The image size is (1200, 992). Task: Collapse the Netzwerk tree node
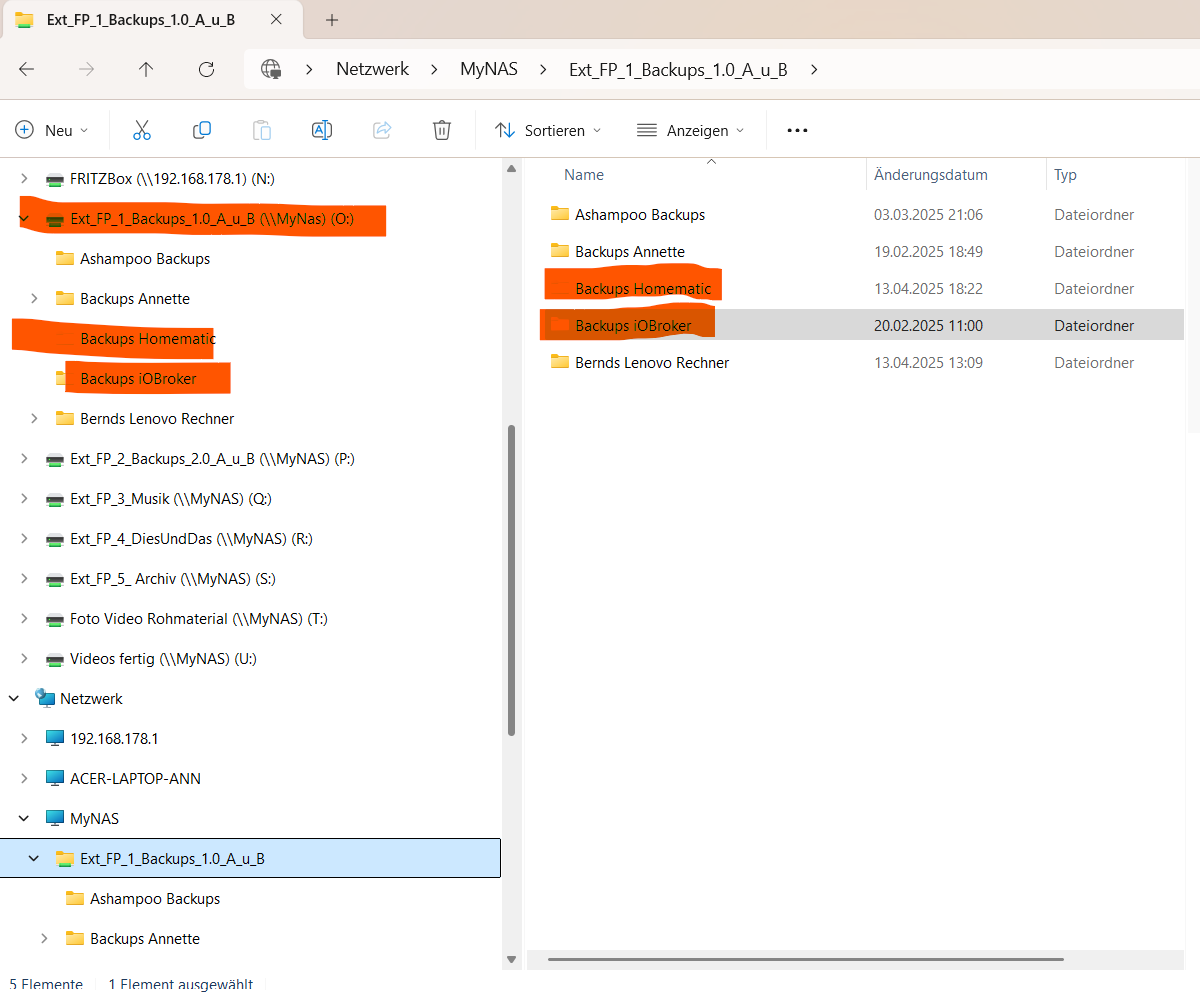click(15, 699)
